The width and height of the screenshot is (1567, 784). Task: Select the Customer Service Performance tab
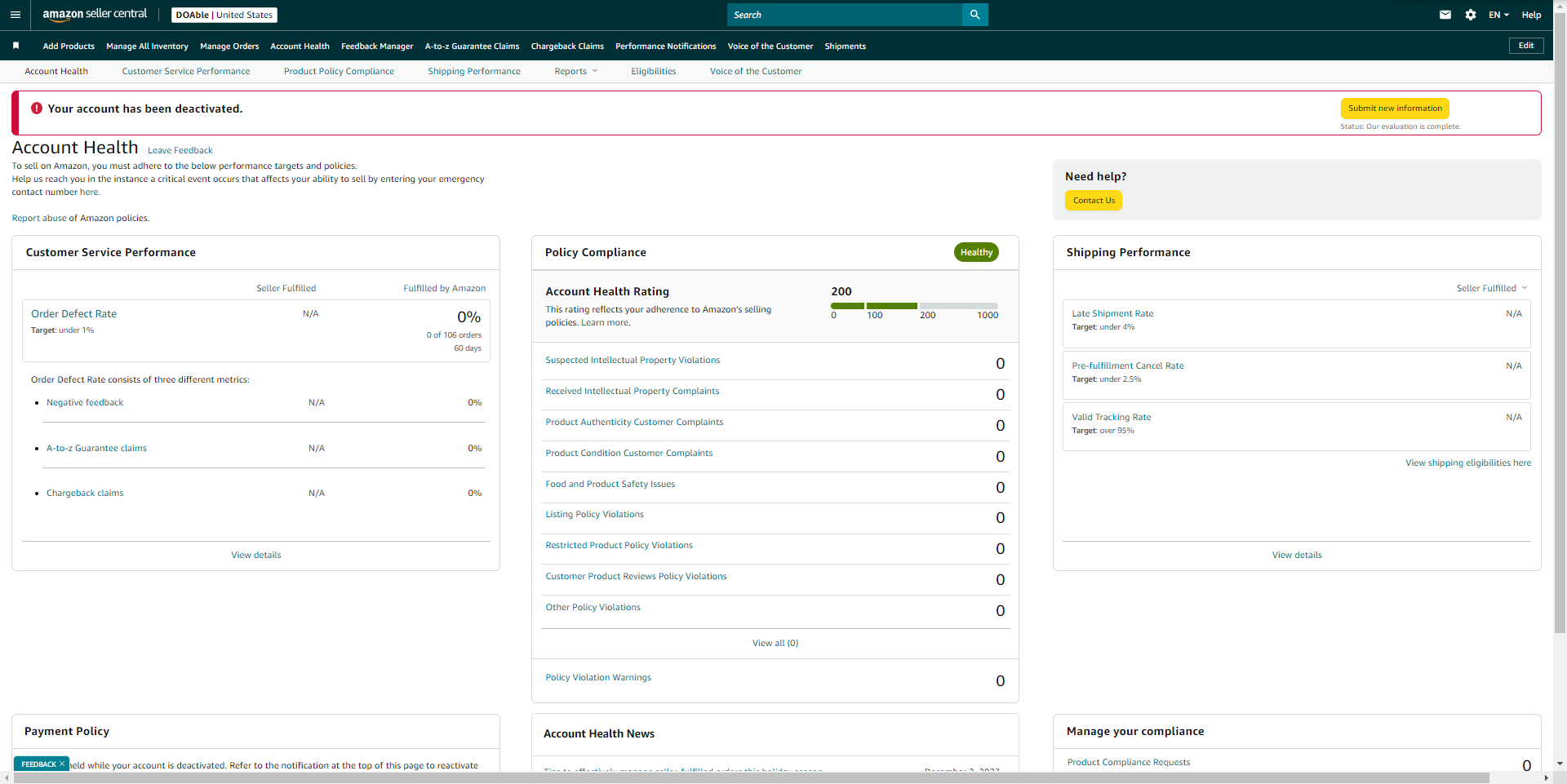tap(186, 71)
